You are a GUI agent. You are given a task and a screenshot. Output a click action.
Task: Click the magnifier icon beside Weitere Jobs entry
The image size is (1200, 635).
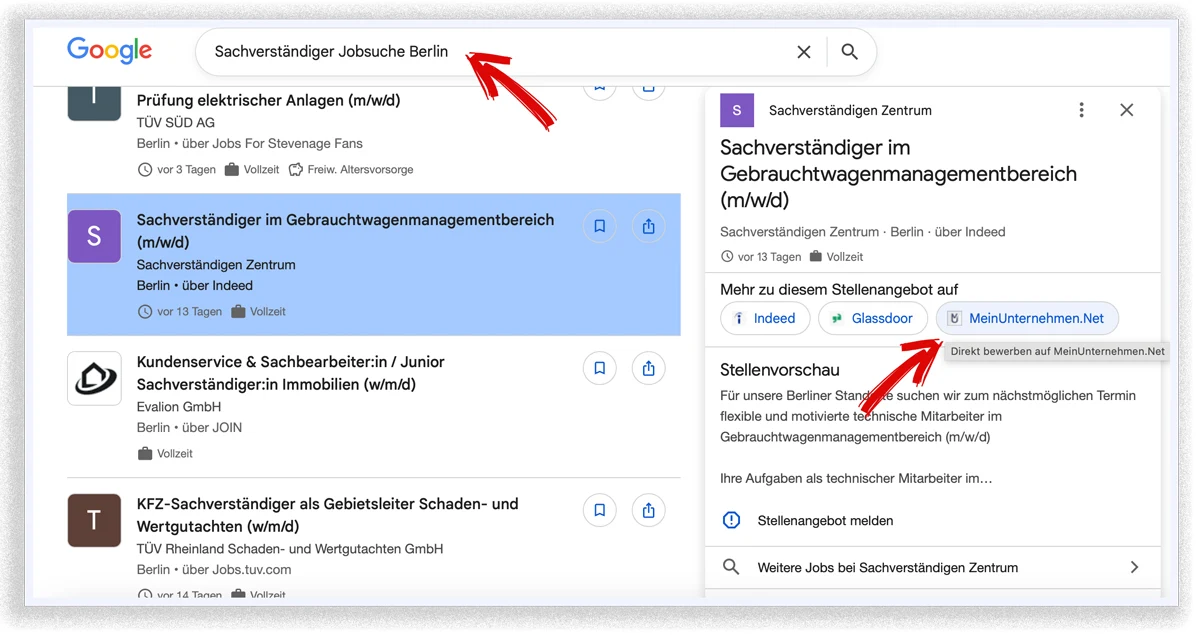pyautogui.click(x=731, y=567)
